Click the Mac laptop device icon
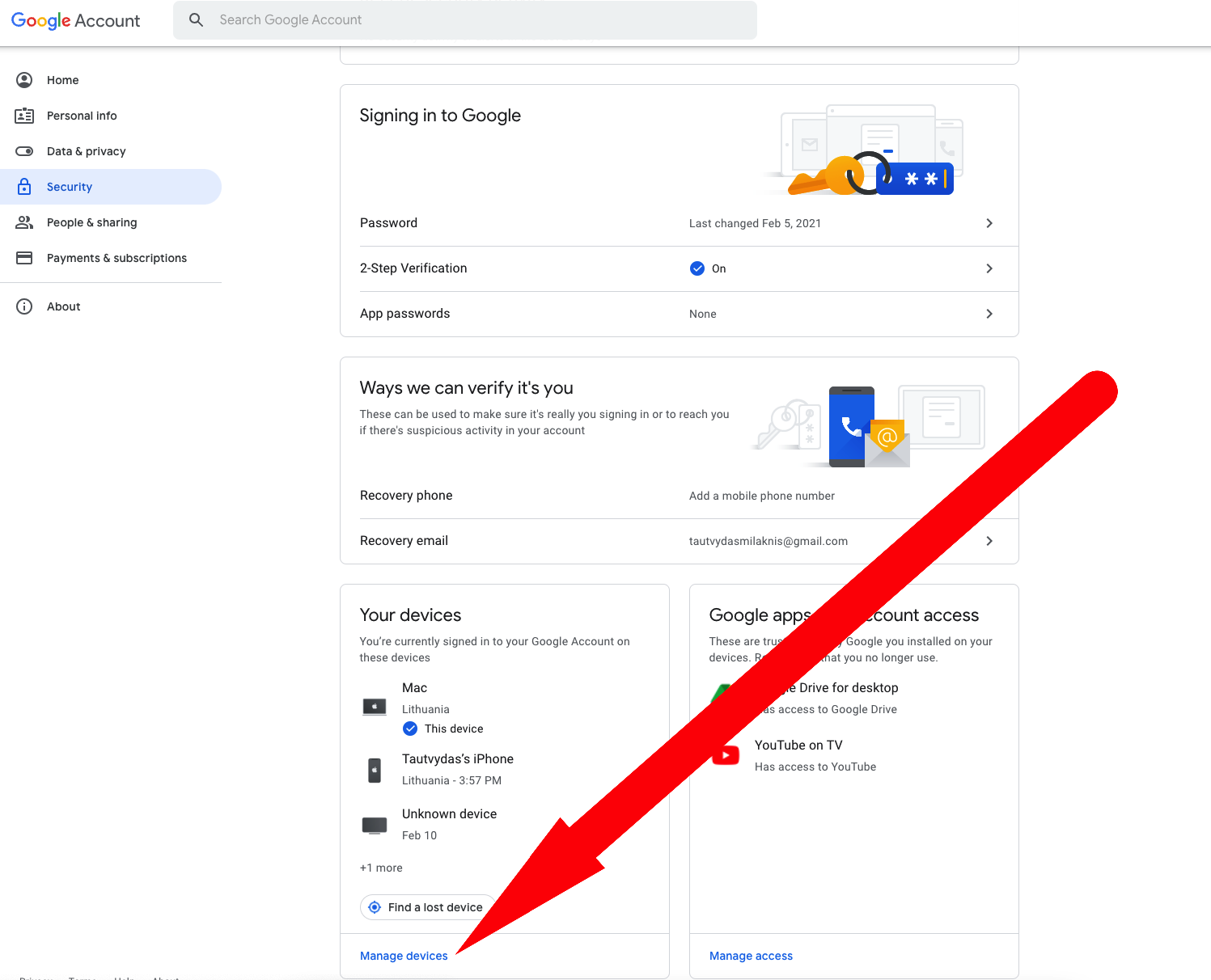Viewport: 1211px width, 980px height. point(375,707)
